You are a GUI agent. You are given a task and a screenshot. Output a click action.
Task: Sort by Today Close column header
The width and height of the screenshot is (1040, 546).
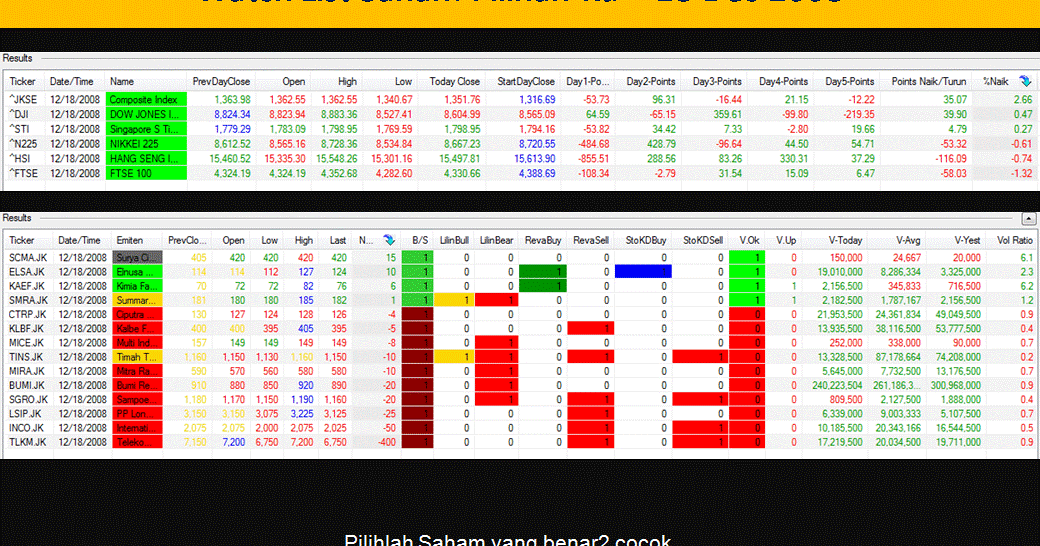(x=454, y=82)
